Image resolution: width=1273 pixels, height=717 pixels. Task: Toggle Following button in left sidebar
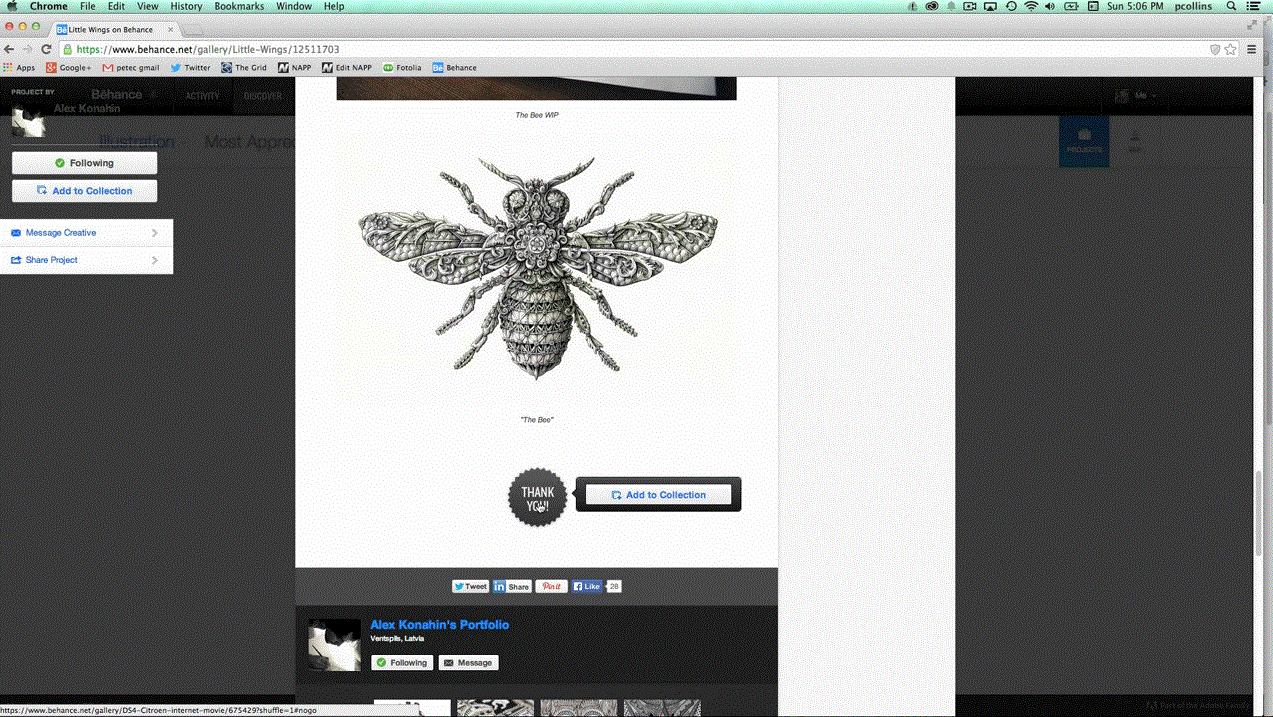(85, 163)
